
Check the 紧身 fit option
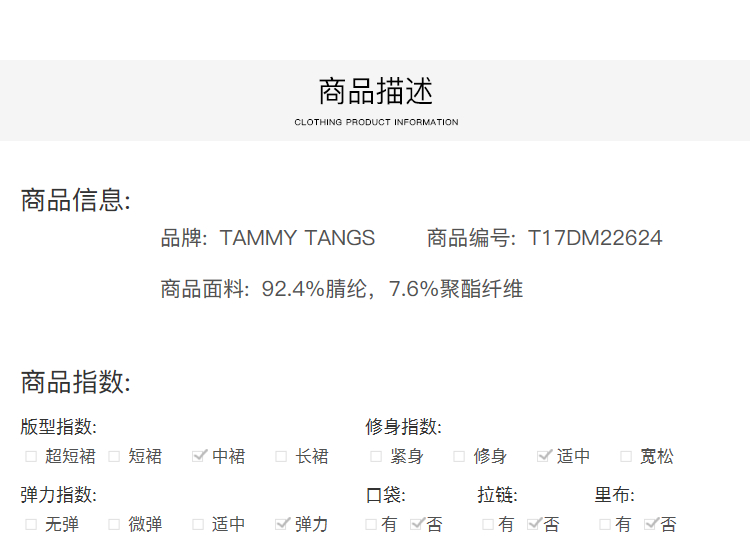[376, 457]
